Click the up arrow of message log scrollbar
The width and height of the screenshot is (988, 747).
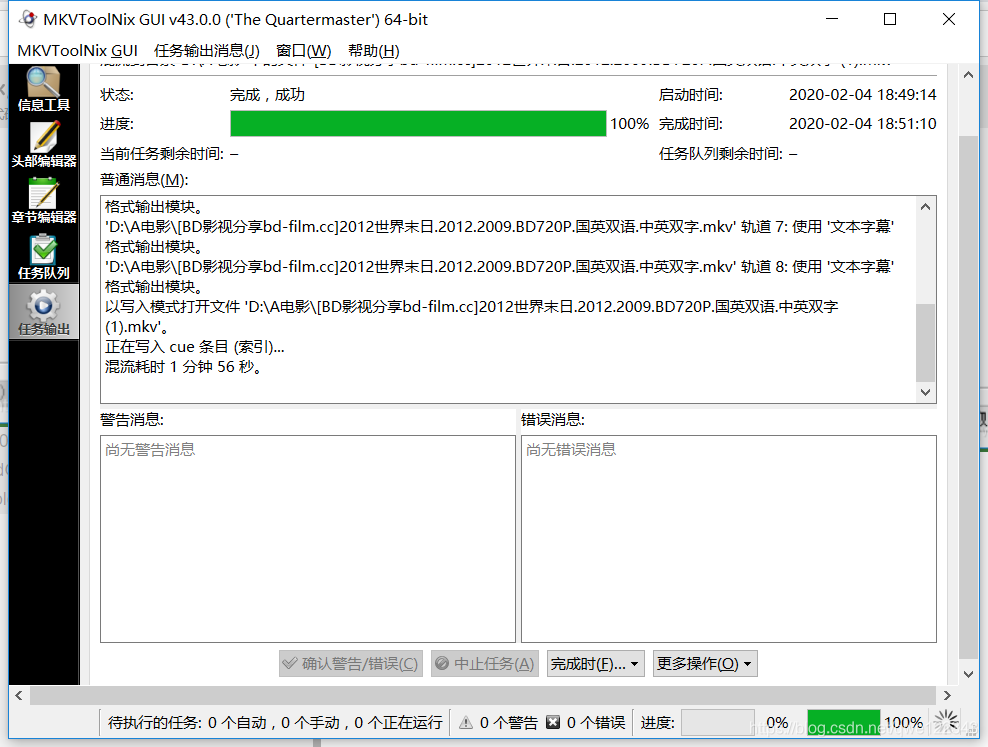925,207
